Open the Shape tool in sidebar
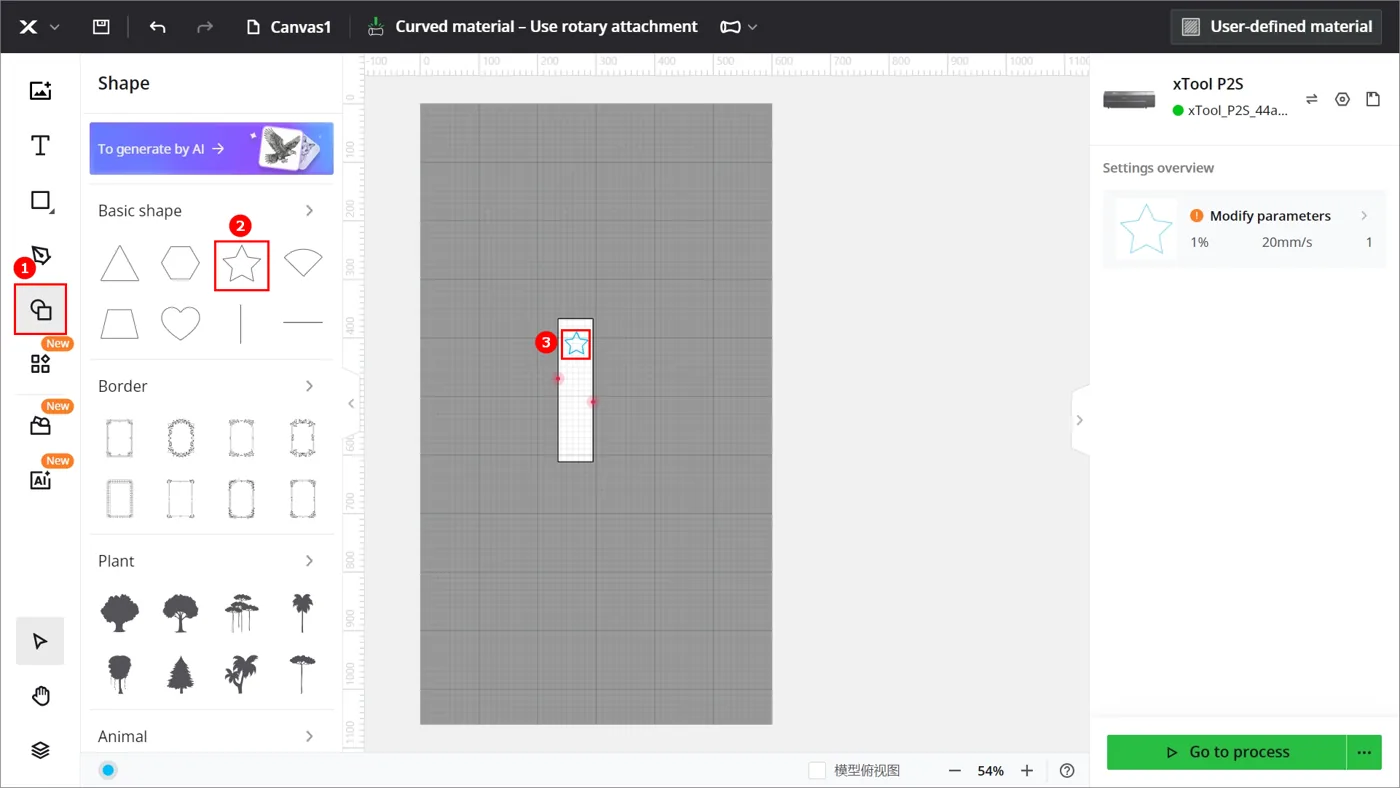 coord(40,310)
